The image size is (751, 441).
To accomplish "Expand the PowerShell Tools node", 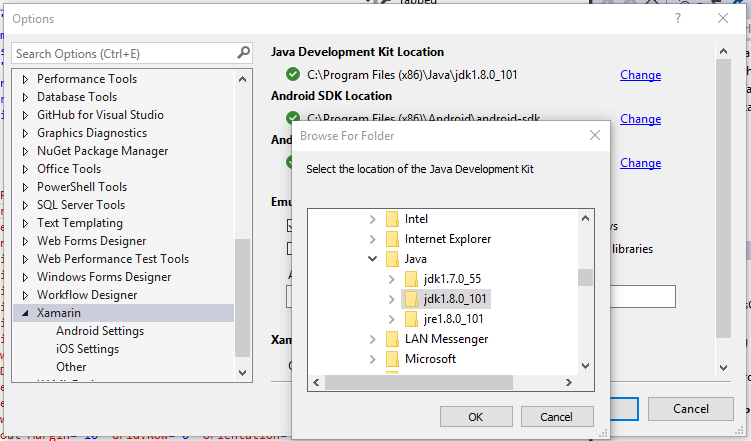I will pos(25,187).
